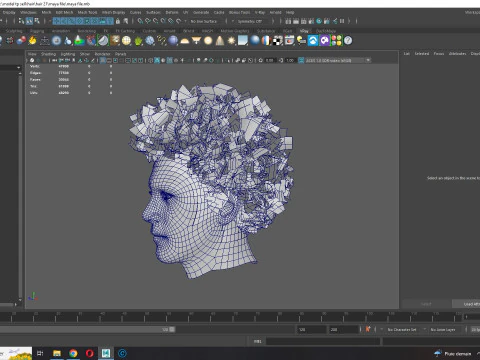480x360 pixels.
Task: Open Task View on the taskbar
Action: pos(40,353)
